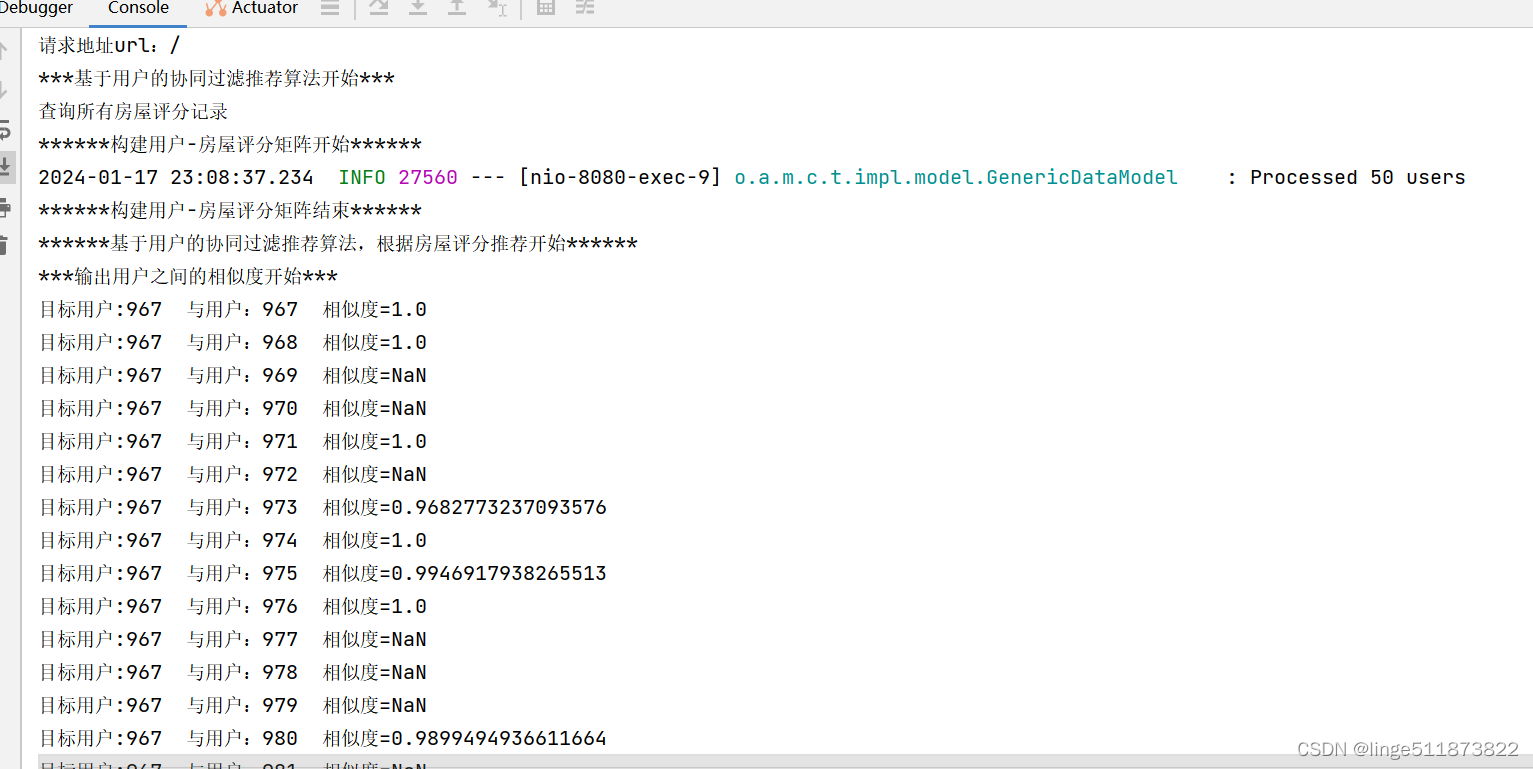
Task: Click the '输出用户之间的相似度开始' line
Action: click(188, 277)
